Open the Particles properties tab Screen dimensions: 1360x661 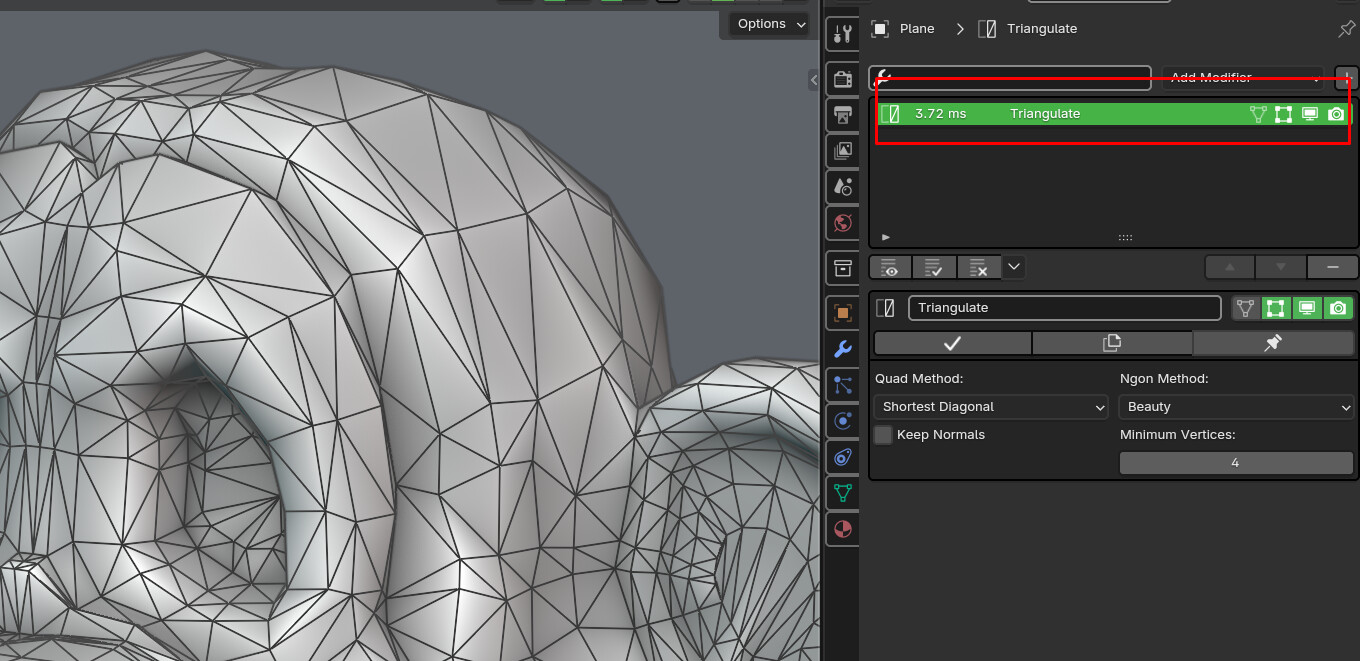843,385
